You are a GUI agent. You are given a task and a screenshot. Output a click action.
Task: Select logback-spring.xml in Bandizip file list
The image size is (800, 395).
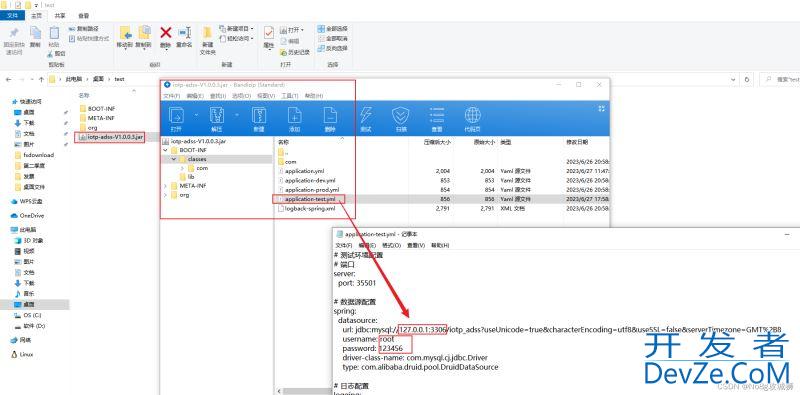pos(310,208)
